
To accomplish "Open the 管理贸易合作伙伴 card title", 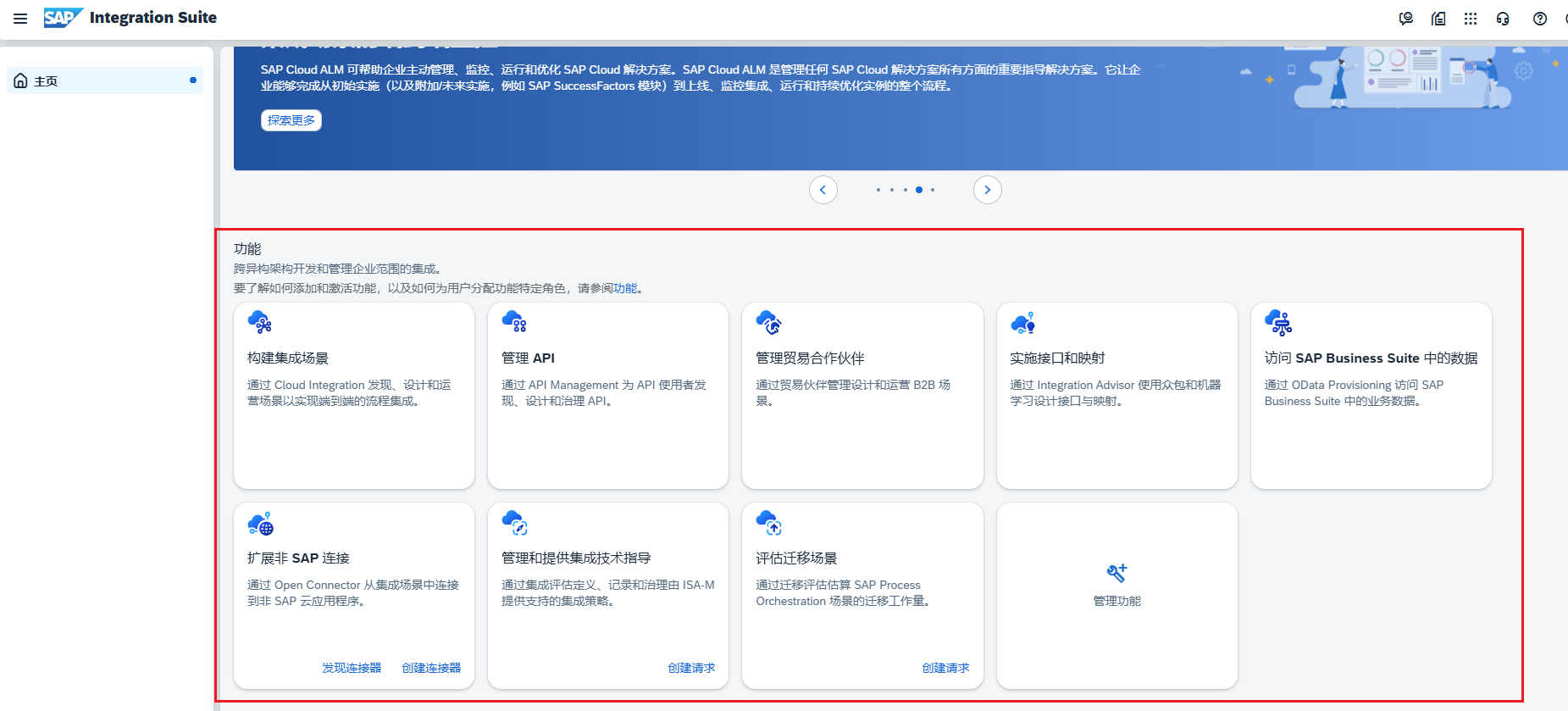I will point(810,358).
